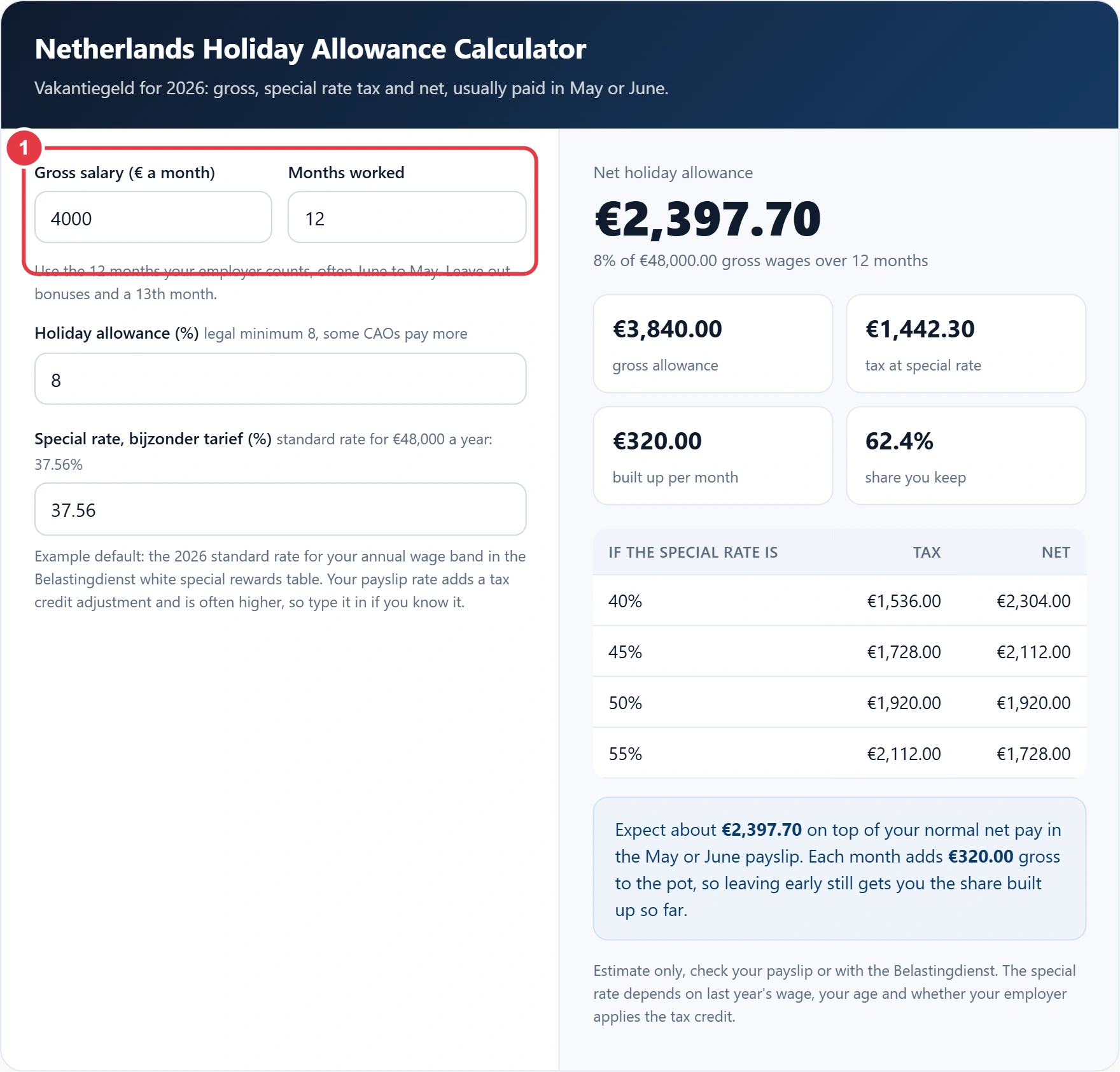Click the €1,920.00 tax cell in 50% row
The image size is (1120, 1072).
tap(904, 703)
